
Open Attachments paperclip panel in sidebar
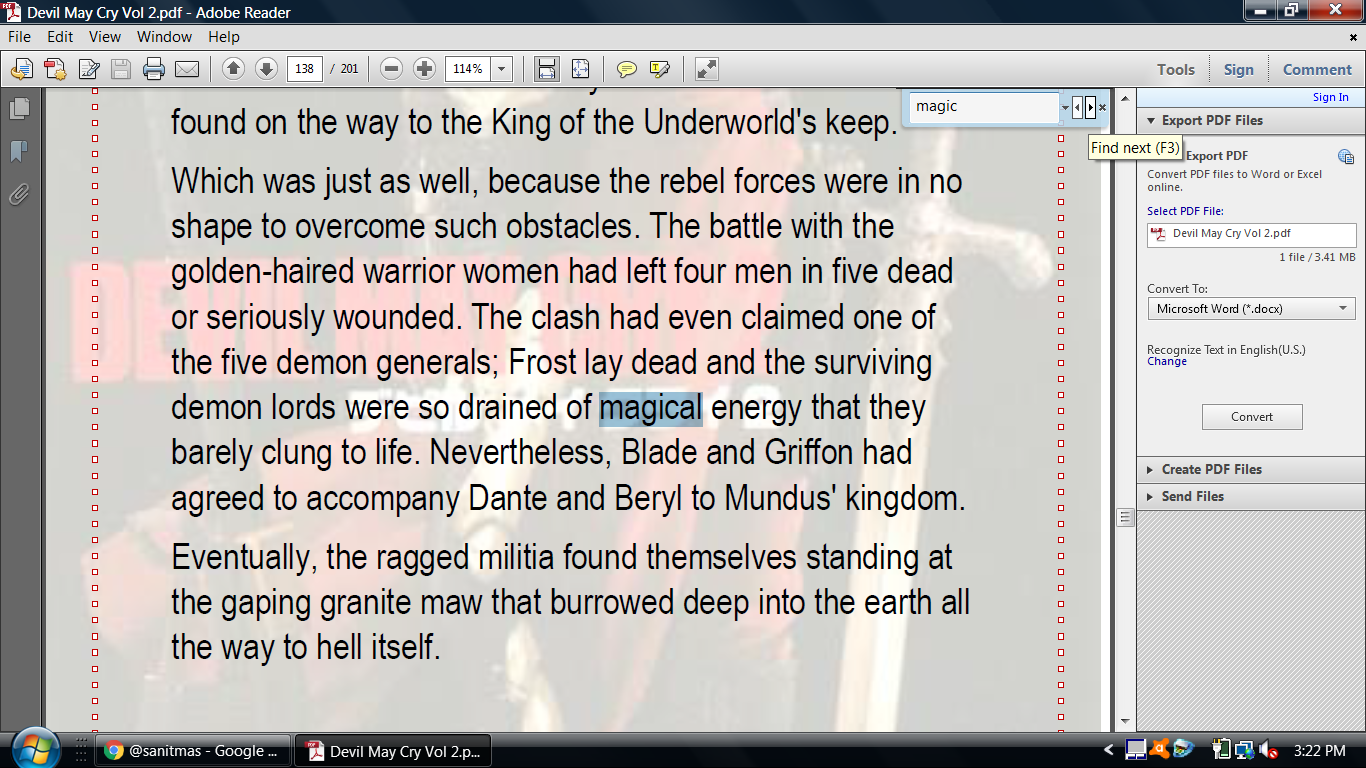pos(19,194)
